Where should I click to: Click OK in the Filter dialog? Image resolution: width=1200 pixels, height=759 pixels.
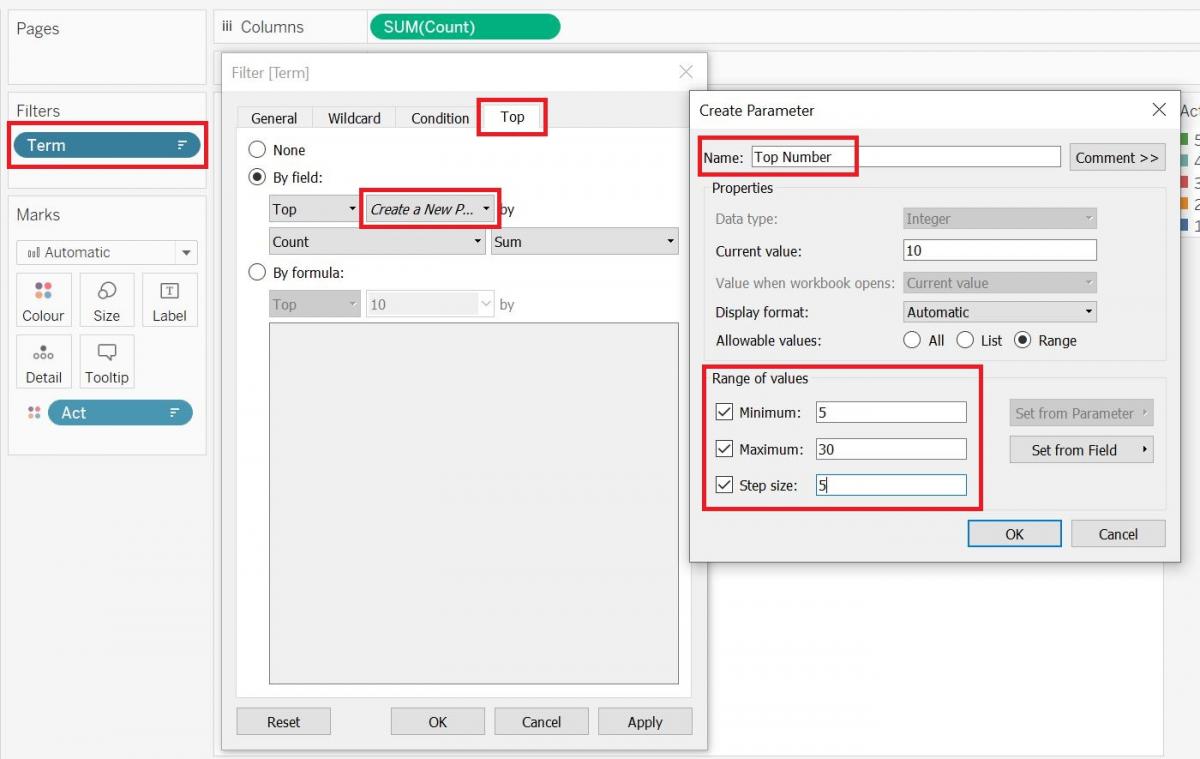[438, 722]
